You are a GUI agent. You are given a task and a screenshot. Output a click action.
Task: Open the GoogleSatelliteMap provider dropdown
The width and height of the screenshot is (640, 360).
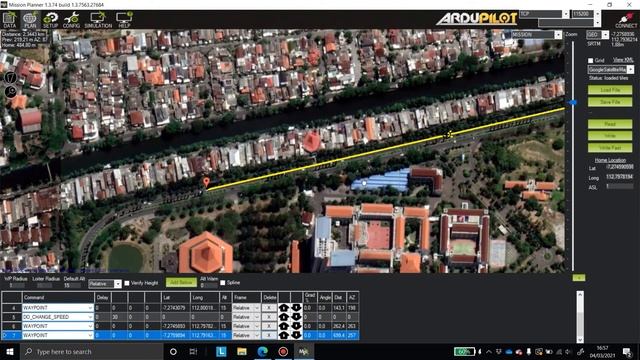(x=630, y=70)
